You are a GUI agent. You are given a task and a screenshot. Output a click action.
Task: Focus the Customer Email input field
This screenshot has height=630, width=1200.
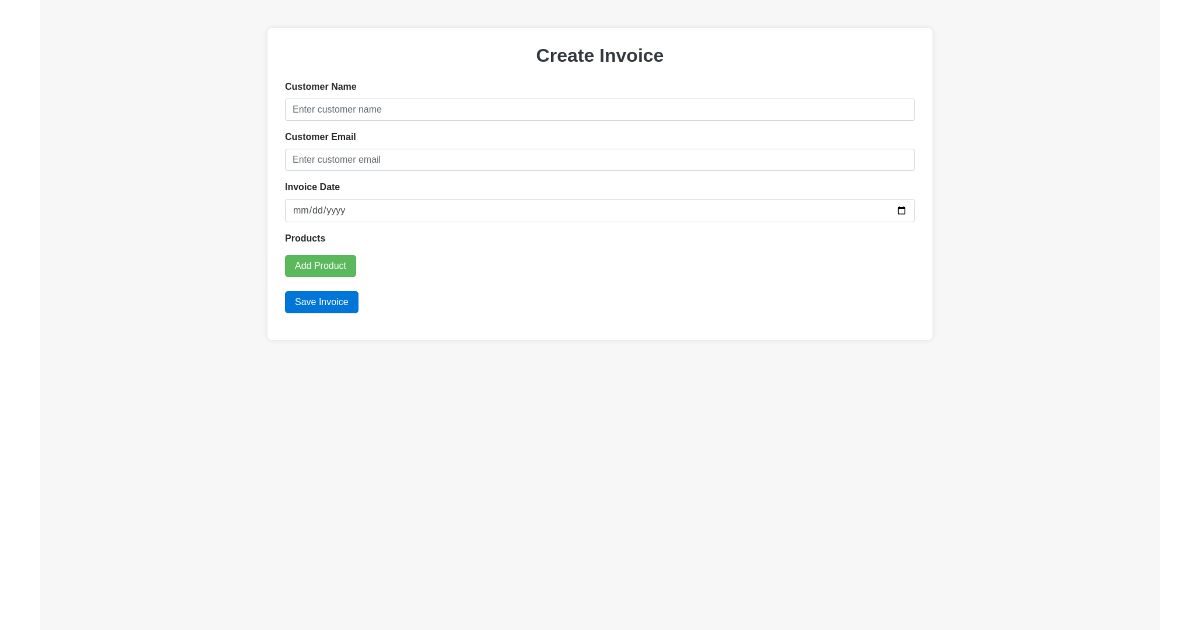point(600,160)
